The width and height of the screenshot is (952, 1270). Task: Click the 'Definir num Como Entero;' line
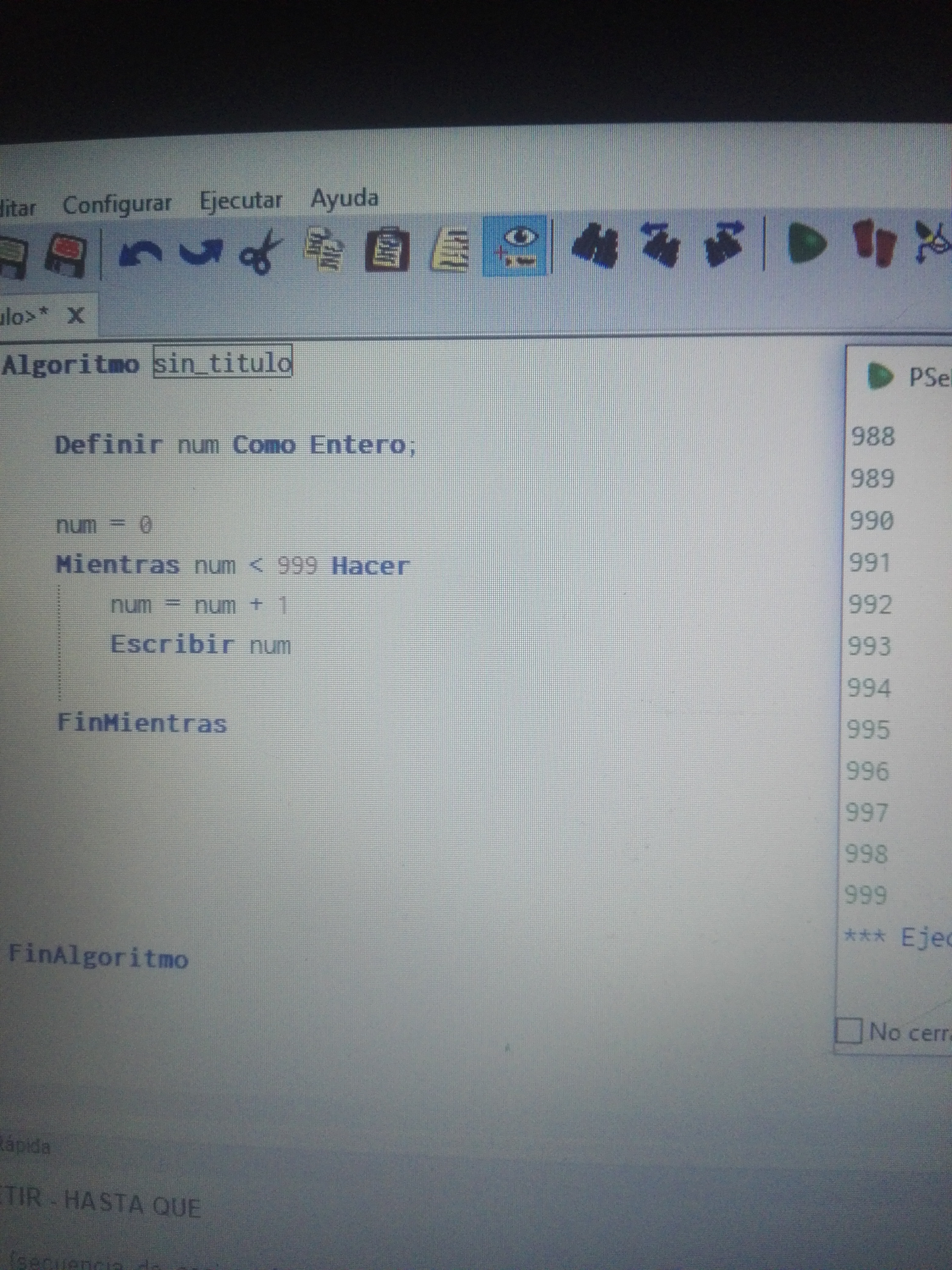coord(235,445)
